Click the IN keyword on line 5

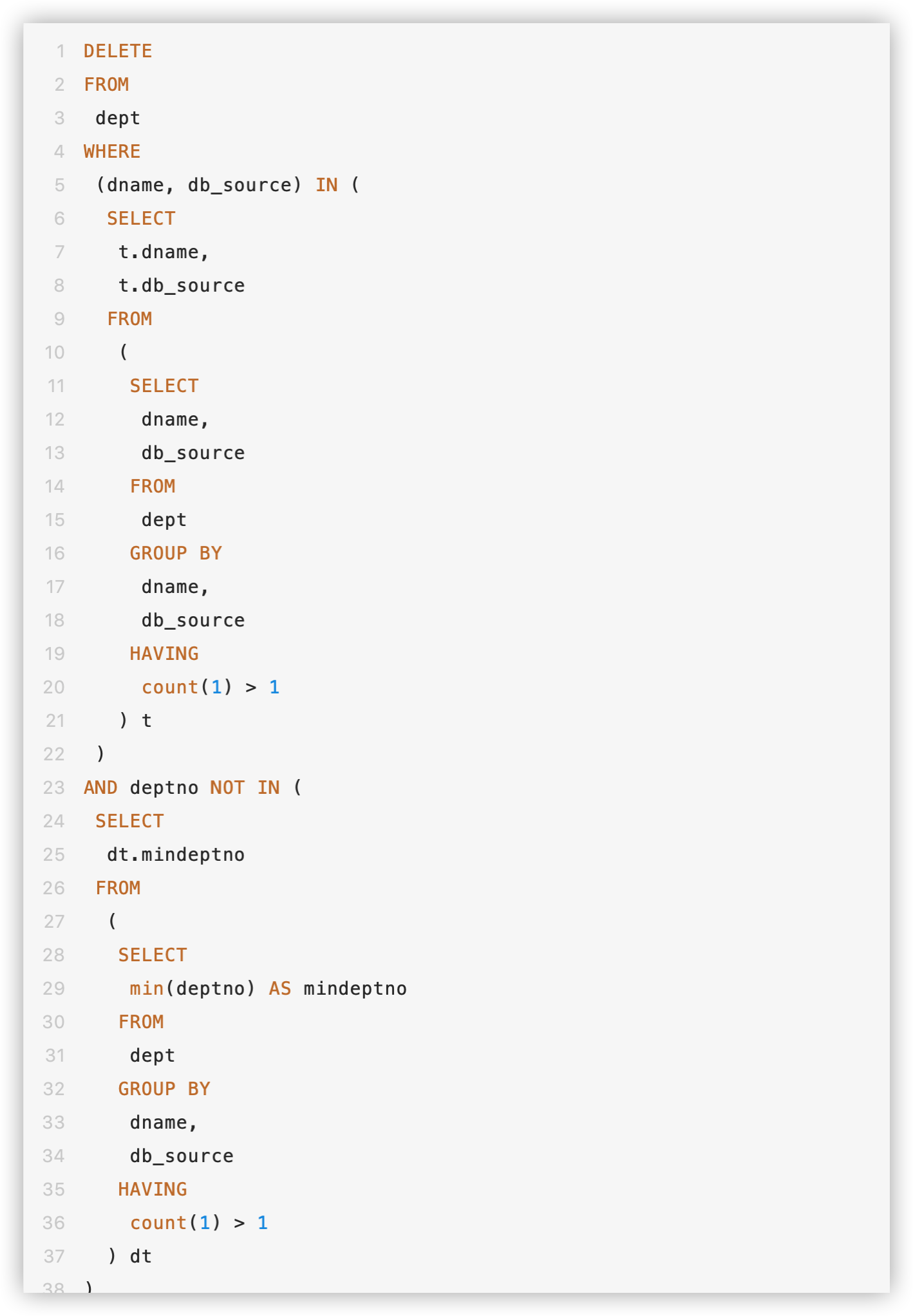click(x=326, y=185)
